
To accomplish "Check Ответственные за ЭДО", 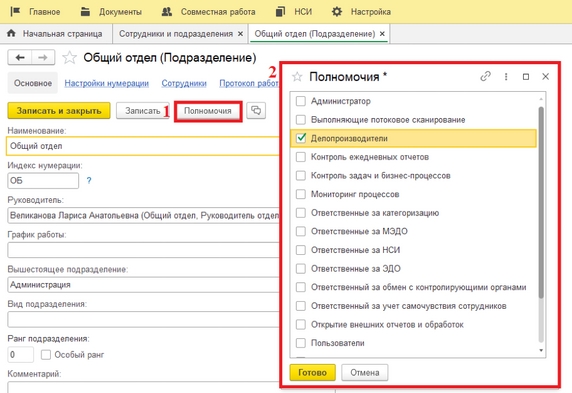I will pyautogui.click(x=301, y=269).
